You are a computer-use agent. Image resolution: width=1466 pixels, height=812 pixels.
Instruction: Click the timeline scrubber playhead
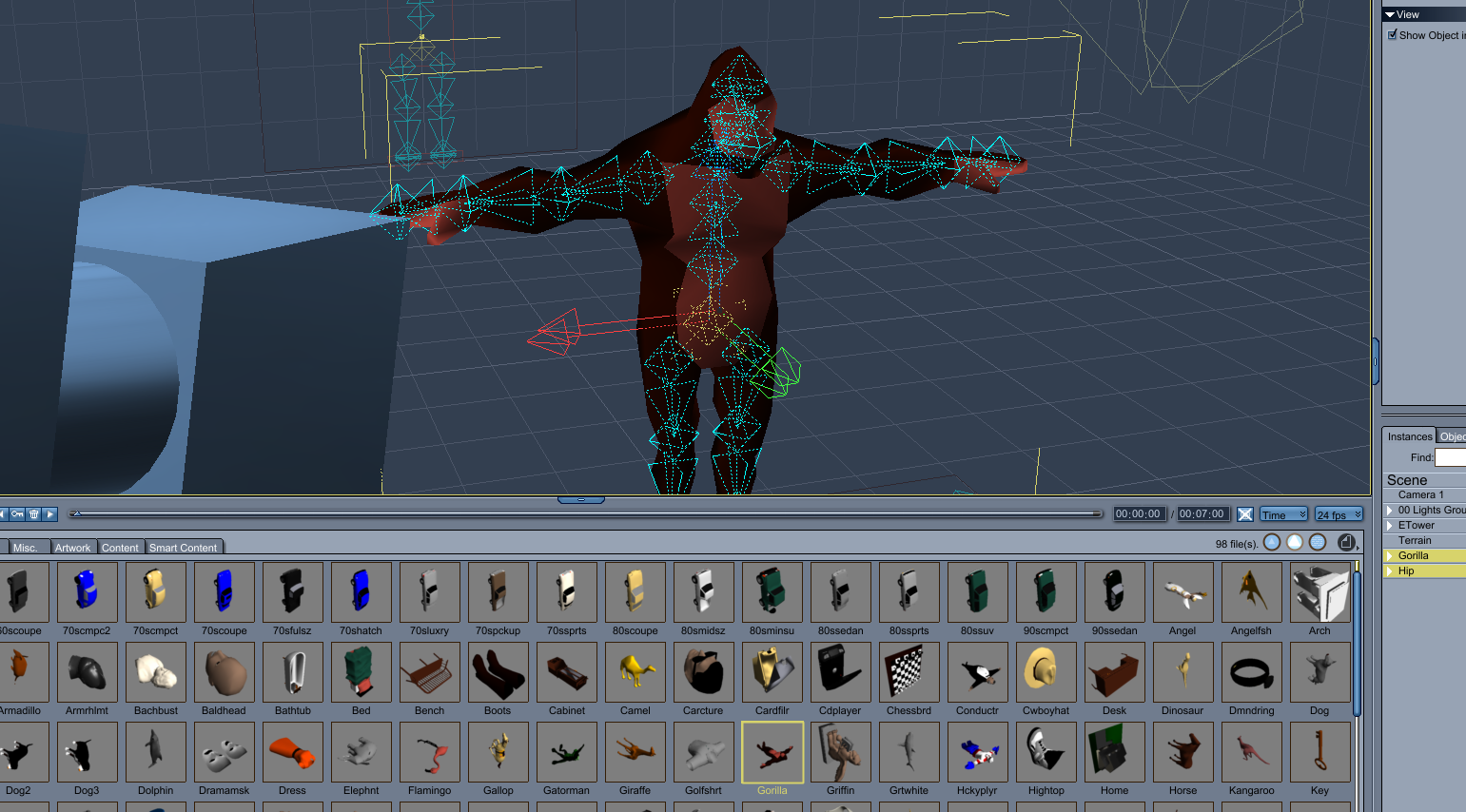76,514
